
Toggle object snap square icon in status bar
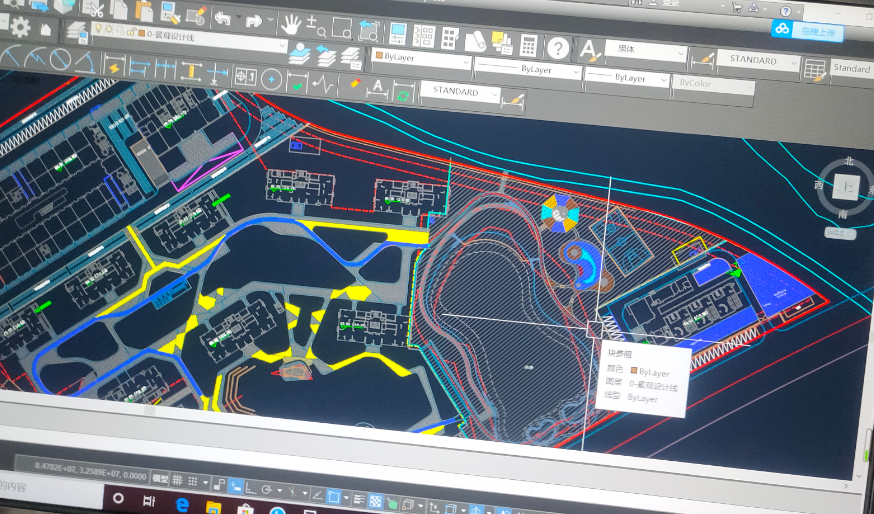[334, 496]
